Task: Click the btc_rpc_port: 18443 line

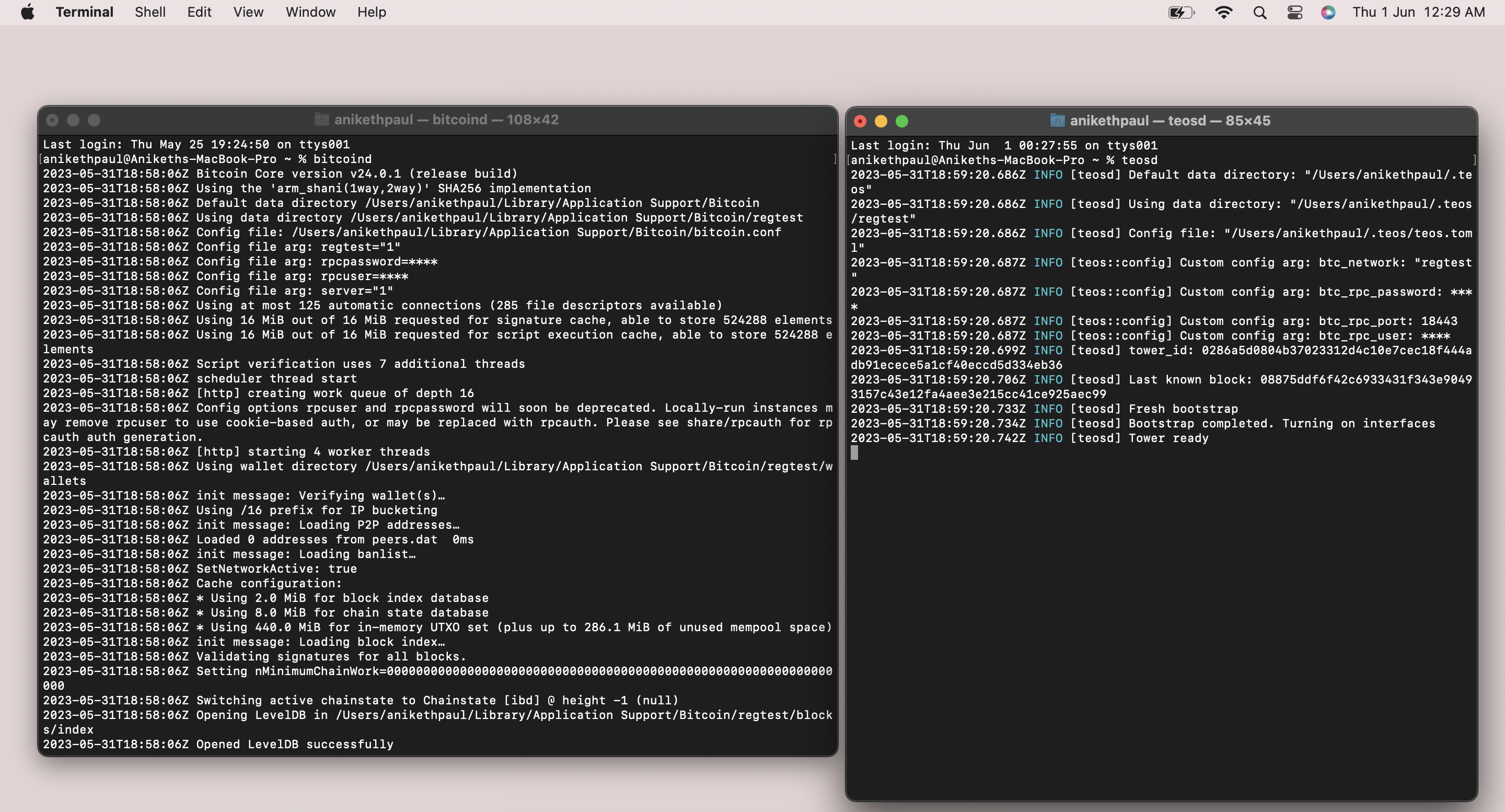Action: [x=1154, y=321]
